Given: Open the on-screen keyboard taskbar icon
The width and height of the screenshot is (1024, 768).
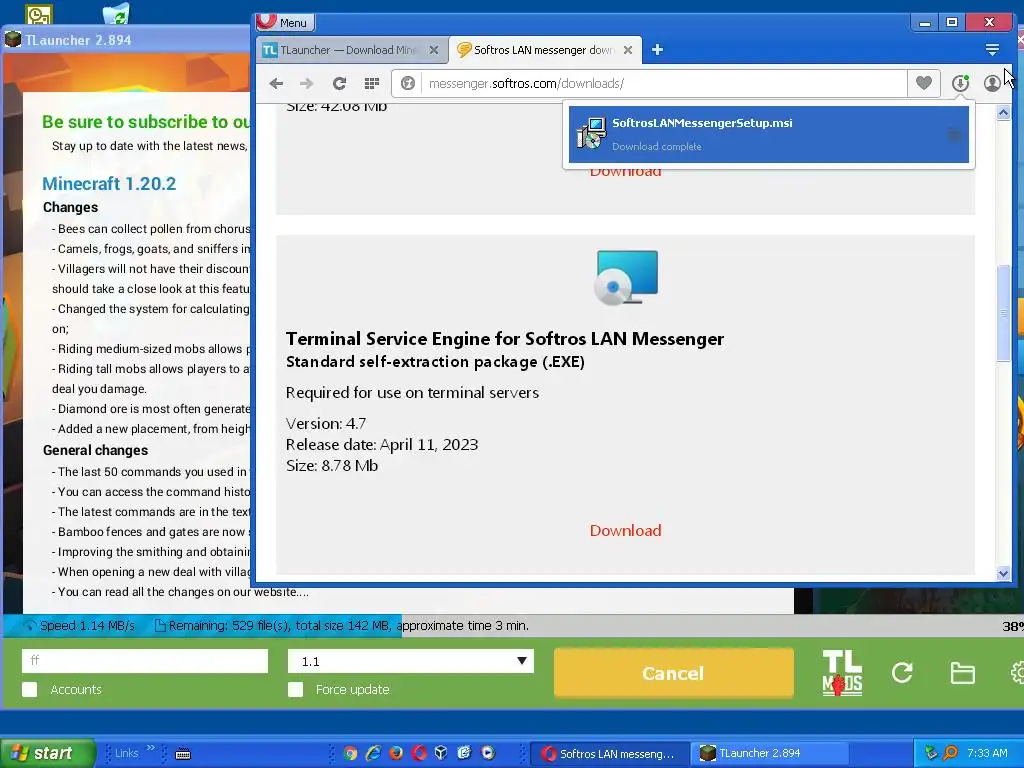Looking at the screenshot, I should click(x=184, y=754).
